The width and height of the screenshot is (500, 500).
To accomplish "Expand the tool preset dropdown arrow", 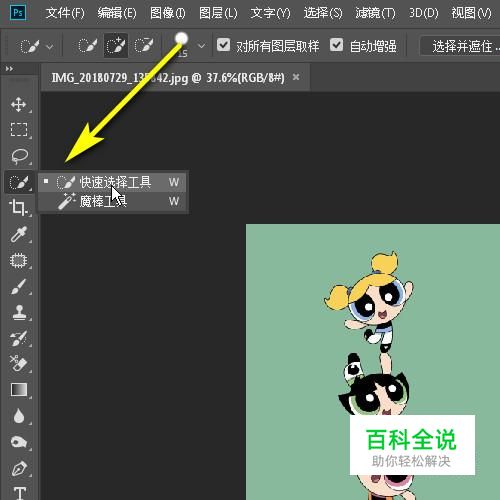I will tap(50, 47).
